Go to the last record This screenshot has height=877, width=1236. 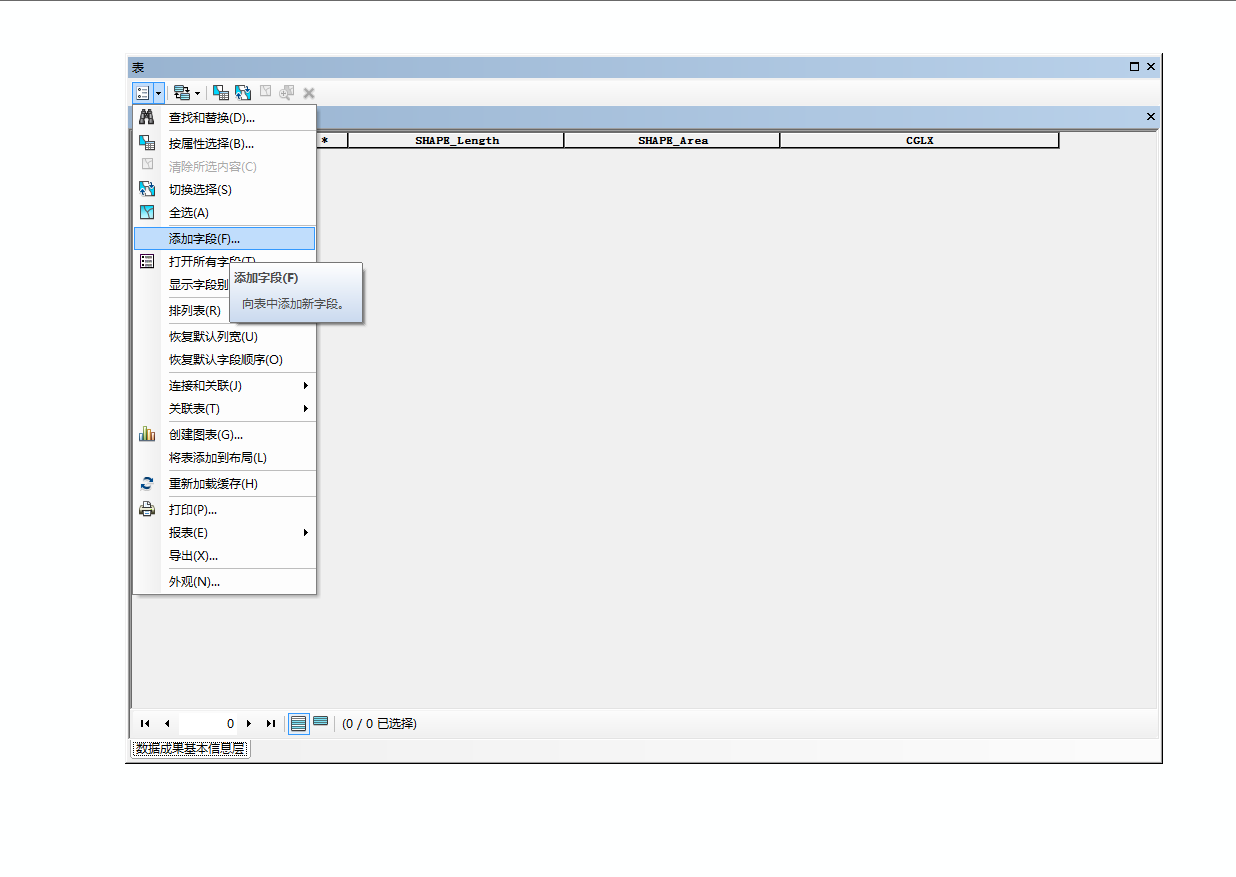pyautogui.click(x=271, y=723)
